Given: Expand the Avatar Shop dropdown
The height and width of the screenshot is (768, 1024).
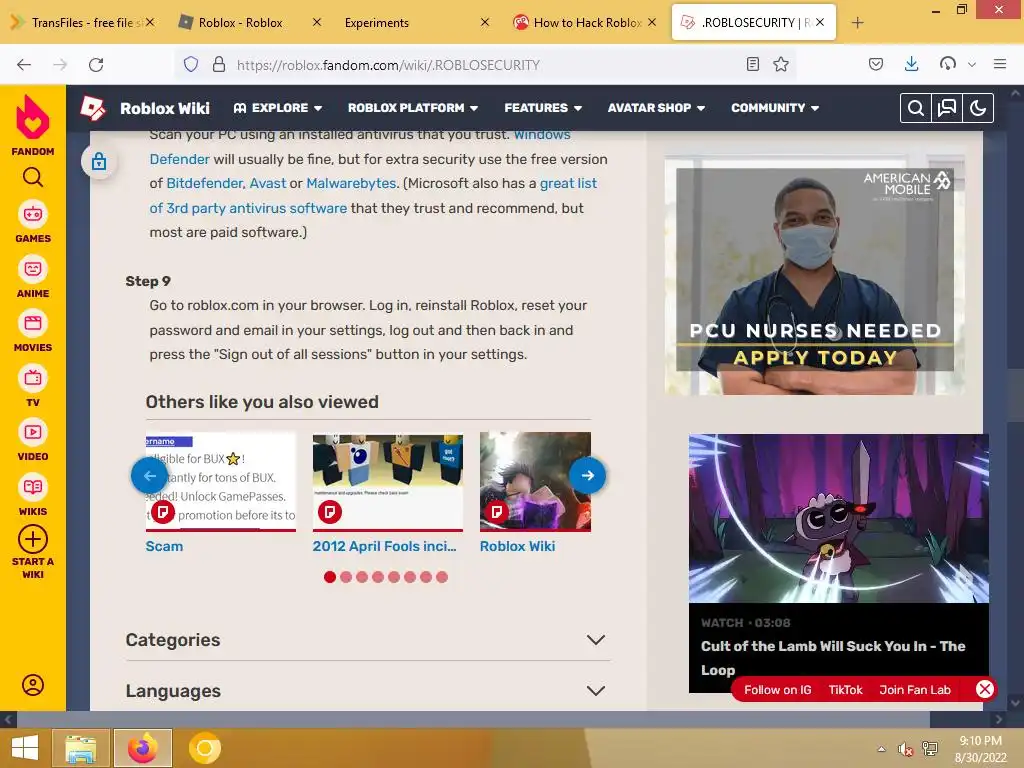Looking at the screenshot, I should pos(656,108).
